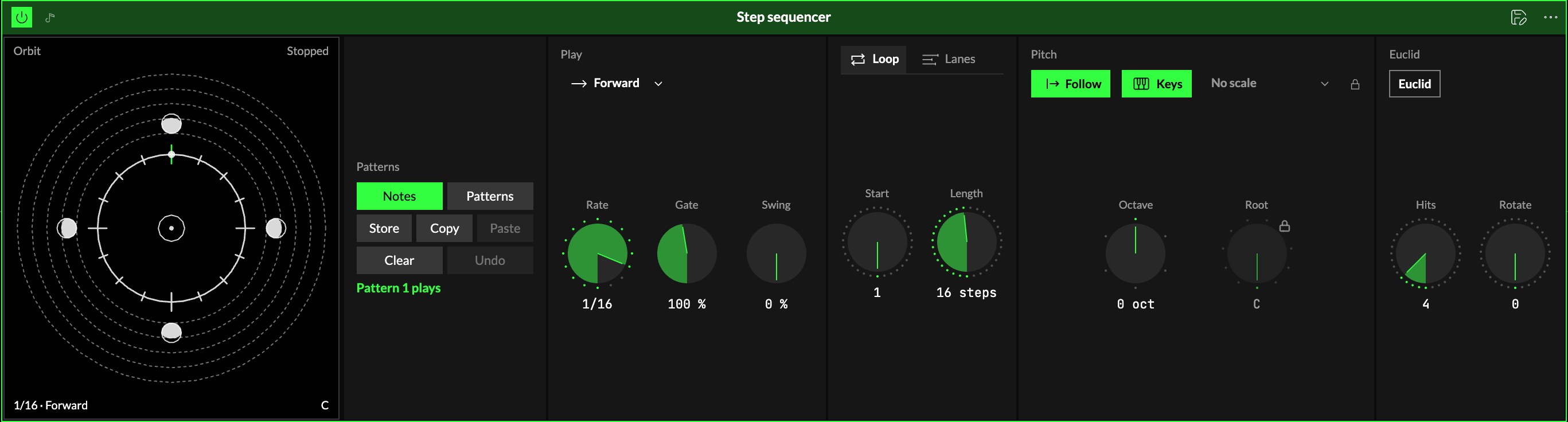Enable the Notes button

[399, 196]
